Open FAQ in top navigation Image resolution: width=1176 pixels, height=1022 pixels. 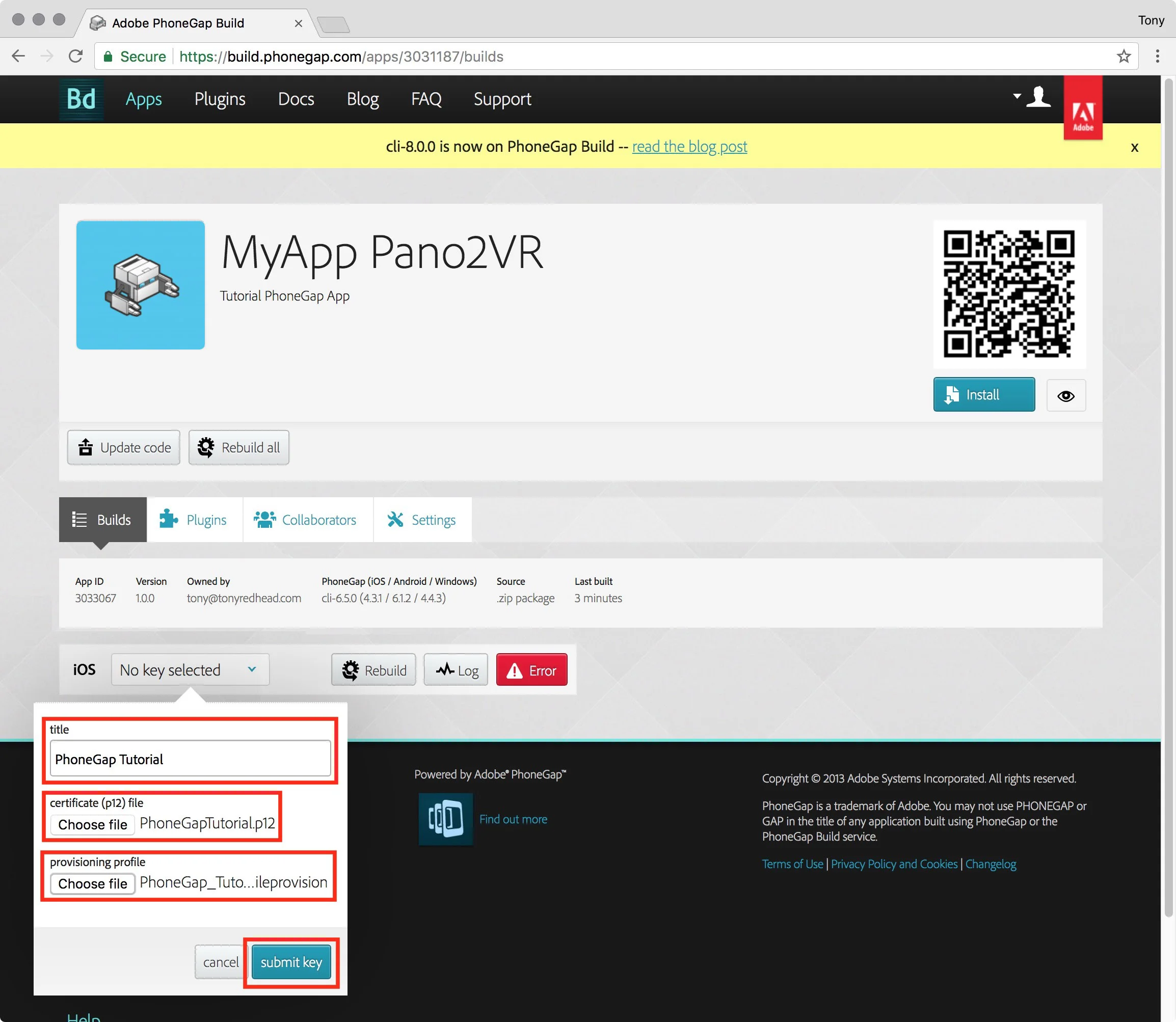[426, 99]
